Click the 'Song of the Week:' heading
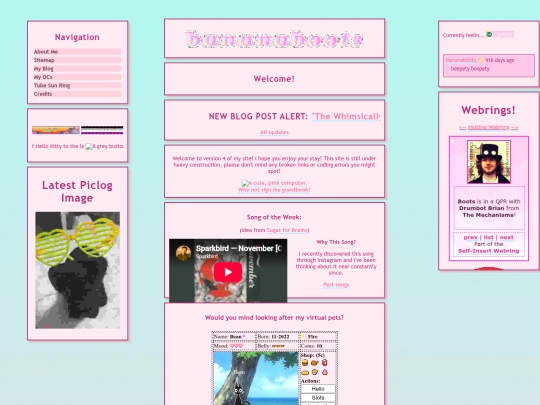Screen dimensions: 540x405 (x=274, y=217)
